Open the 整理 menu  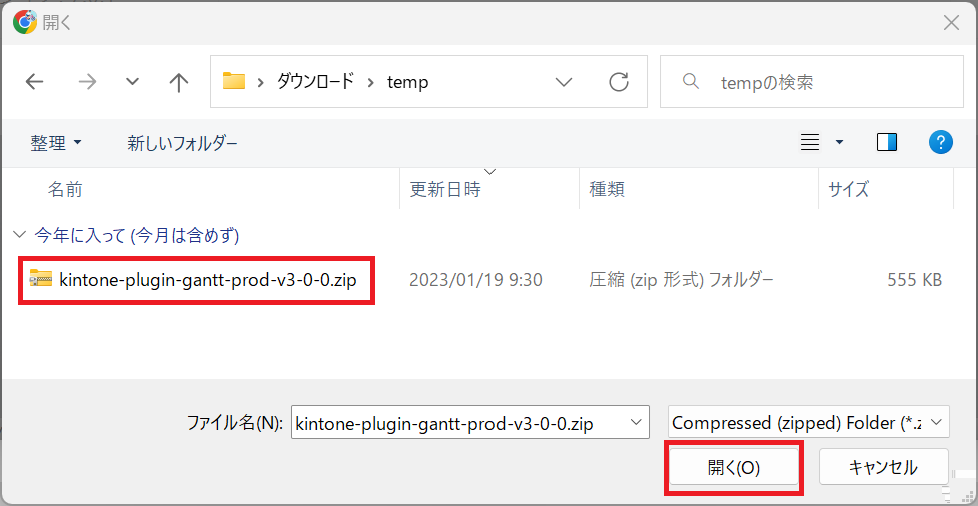click(x=56, y=143)
